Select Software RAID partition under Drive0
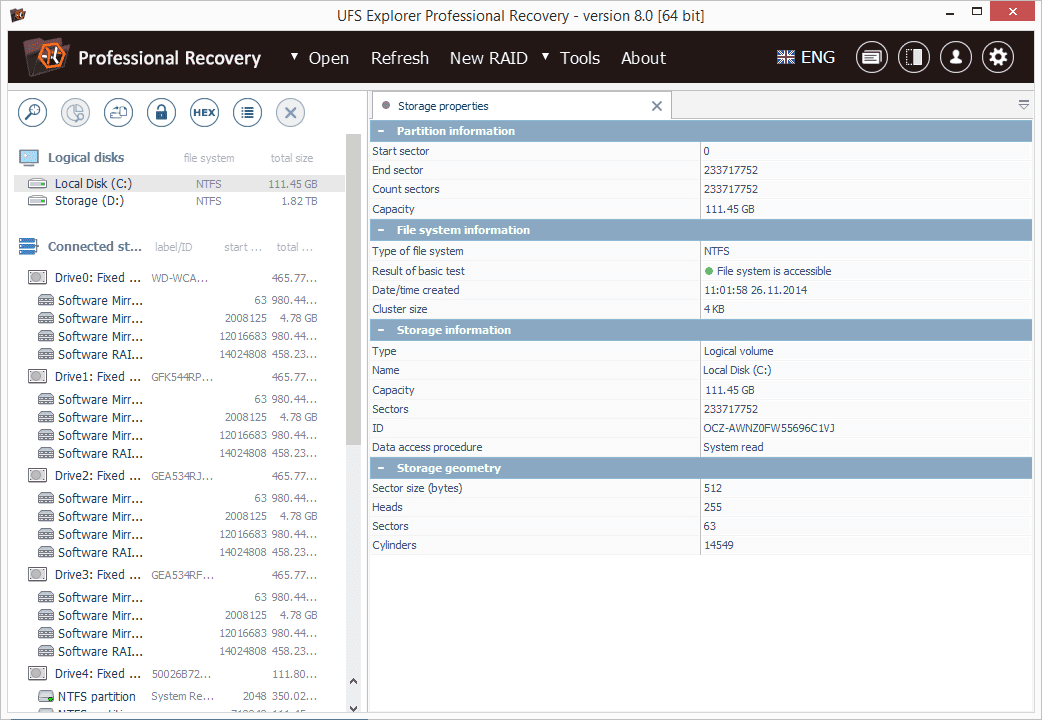Image resolution: width=1042 pixels, height=720 pixels. (x=179, y=354)
